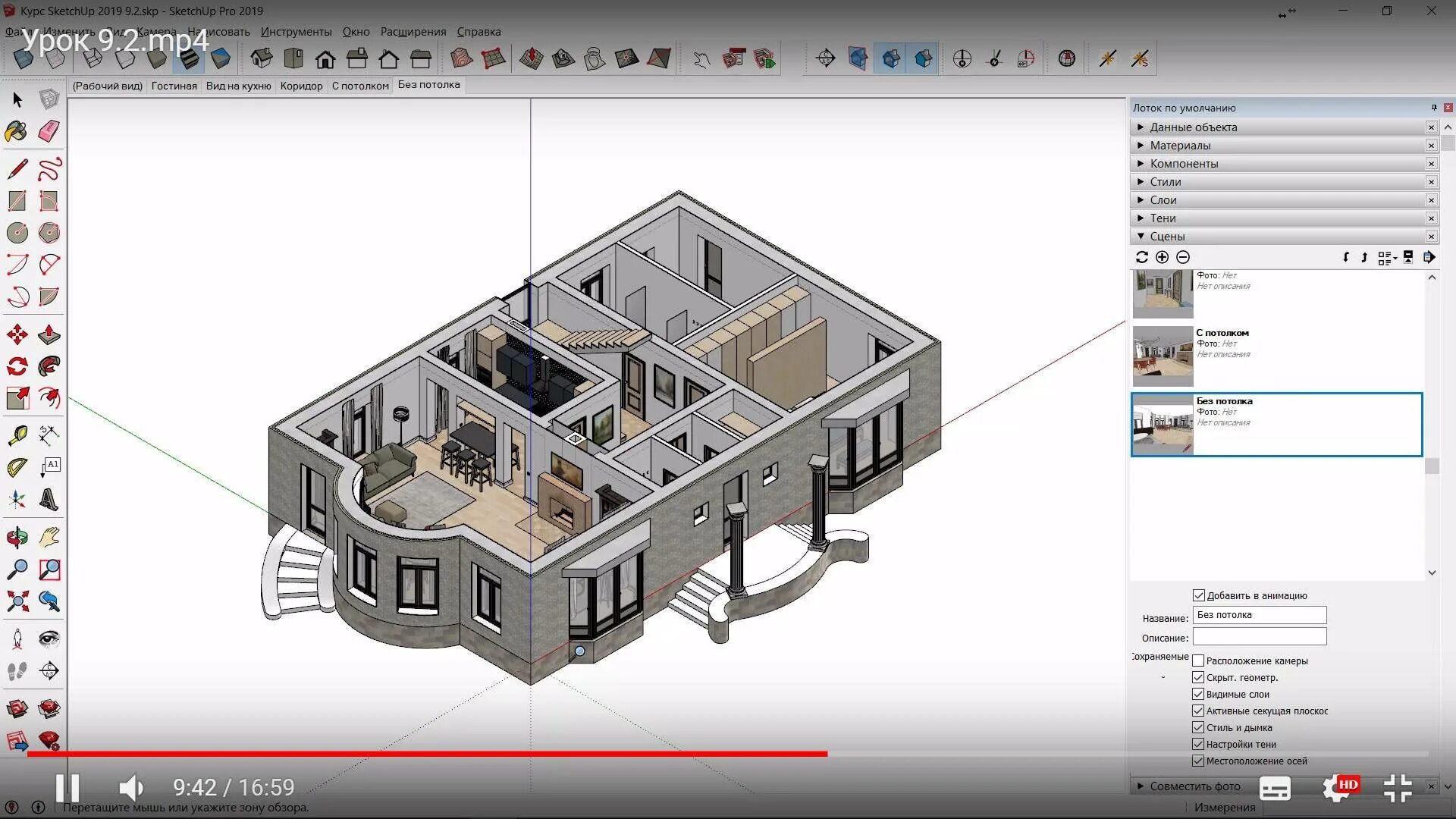The height and width of the screenshot is (819, 1456).
Task: Select the Paint Bucket tool
Action: coord(17,131)
